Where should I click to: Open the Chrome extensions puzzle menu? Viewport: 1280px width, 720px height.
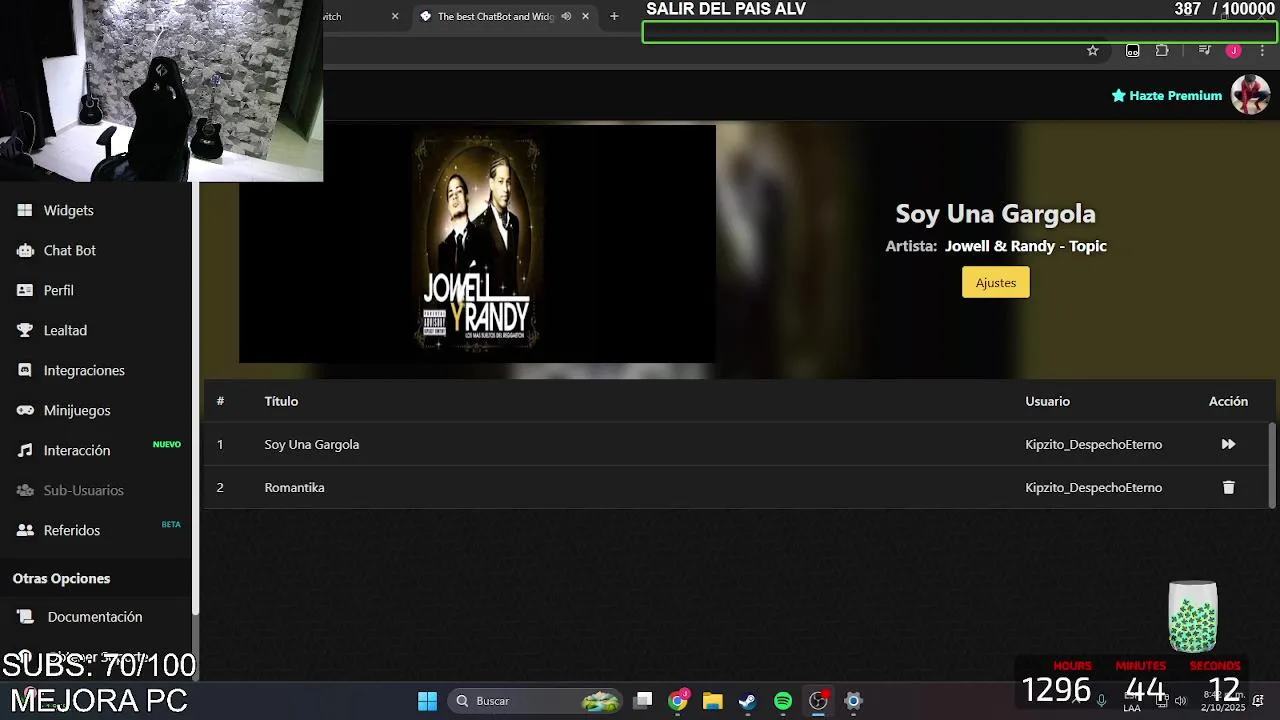click(1162, 50)
